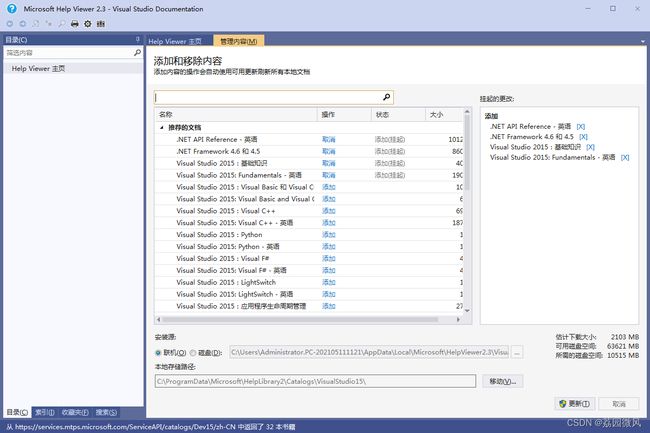Image resolution: width=650 pixels, height=433 pixels.
Task: Click 添加 for Visual Studio 2015: Visual C++
Action: pos(329,211)
